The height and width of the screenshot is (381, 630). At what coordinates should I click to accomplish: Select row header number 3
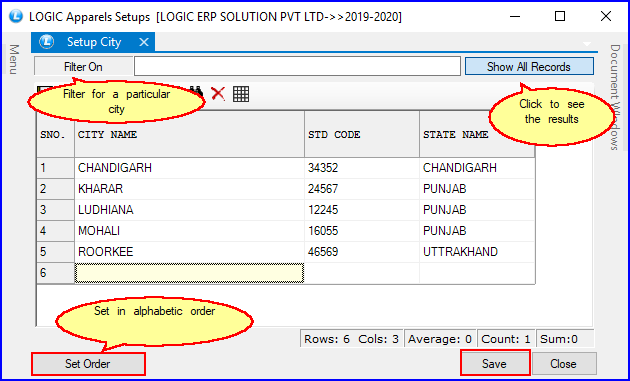(55, 210)
